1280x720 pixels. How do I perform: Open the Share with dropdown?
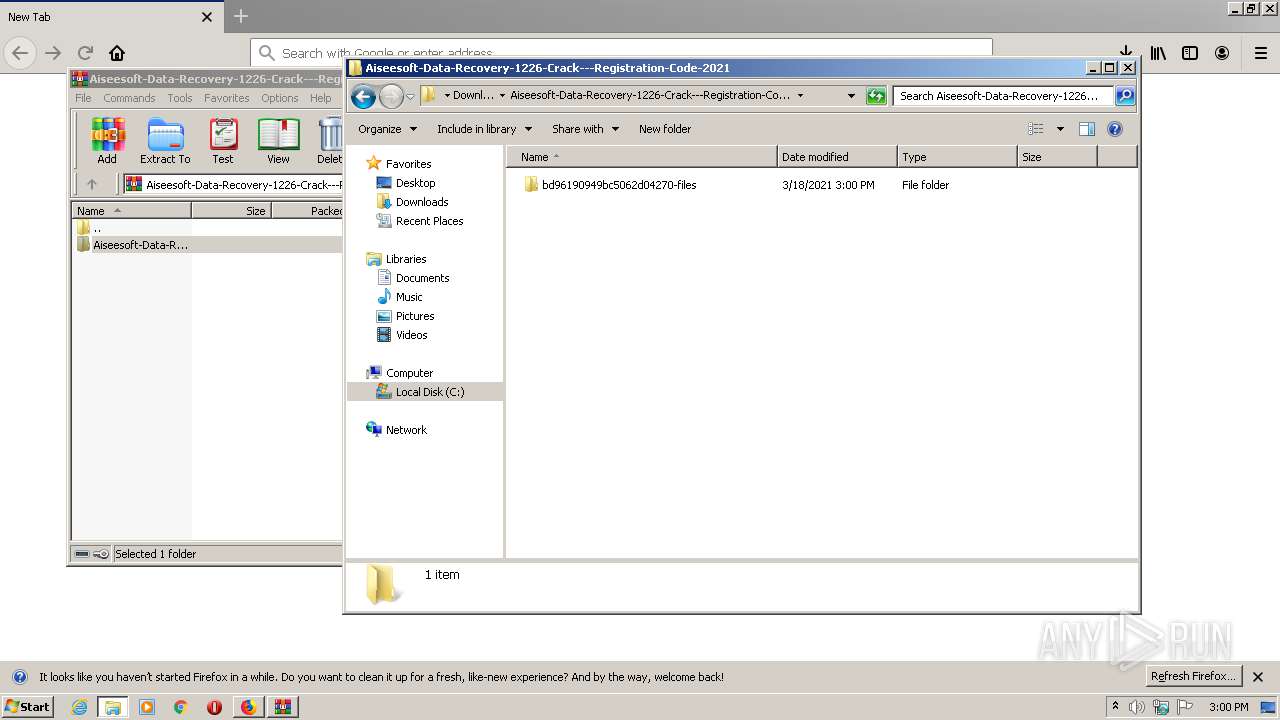click(x=585, y=129)
